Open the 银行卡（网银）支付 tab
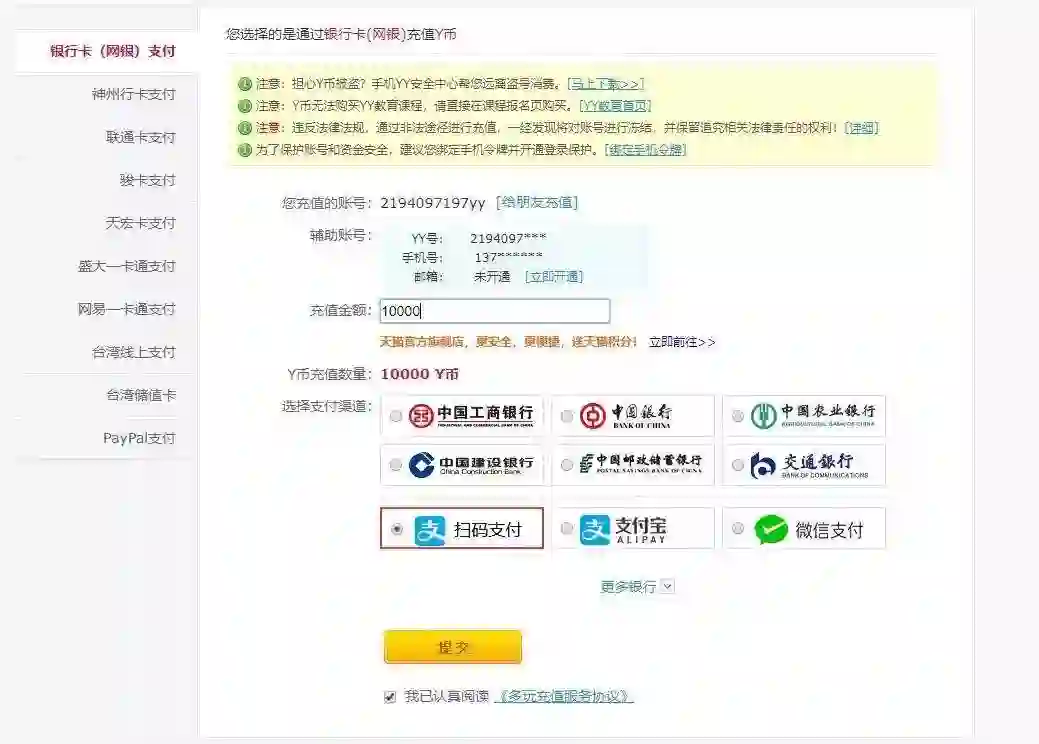Screen dimensions: 1039x744 (x=113, y=51)
